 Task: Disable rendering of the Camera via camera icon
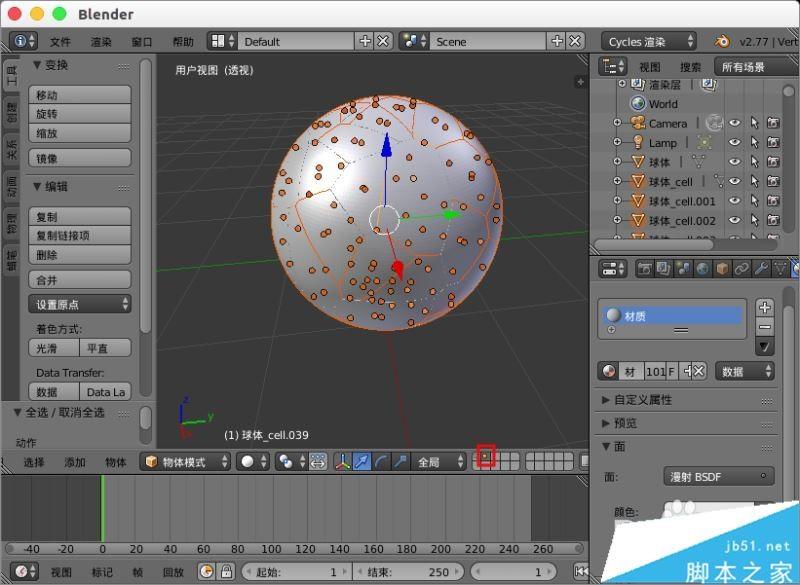773,122
